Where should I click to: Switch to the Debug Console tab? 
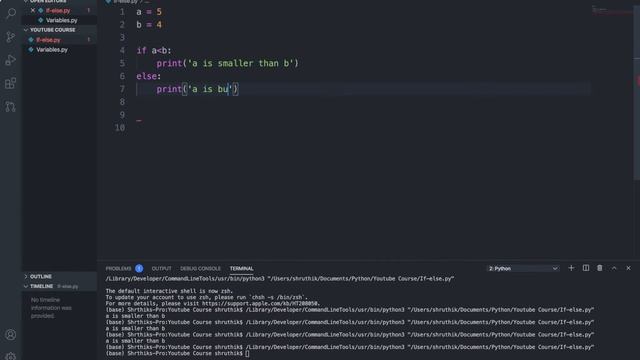click(x=200, y=268)
